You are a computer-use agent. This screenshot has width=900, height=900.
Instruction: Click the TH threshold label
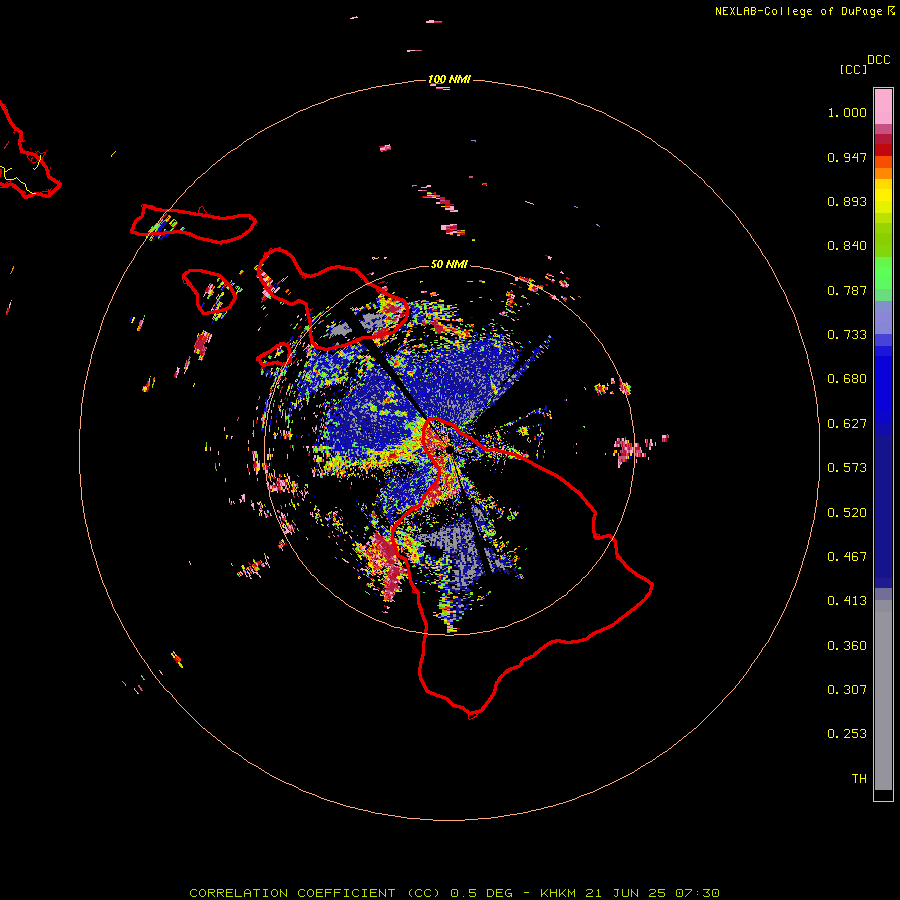tap(859, 779)
